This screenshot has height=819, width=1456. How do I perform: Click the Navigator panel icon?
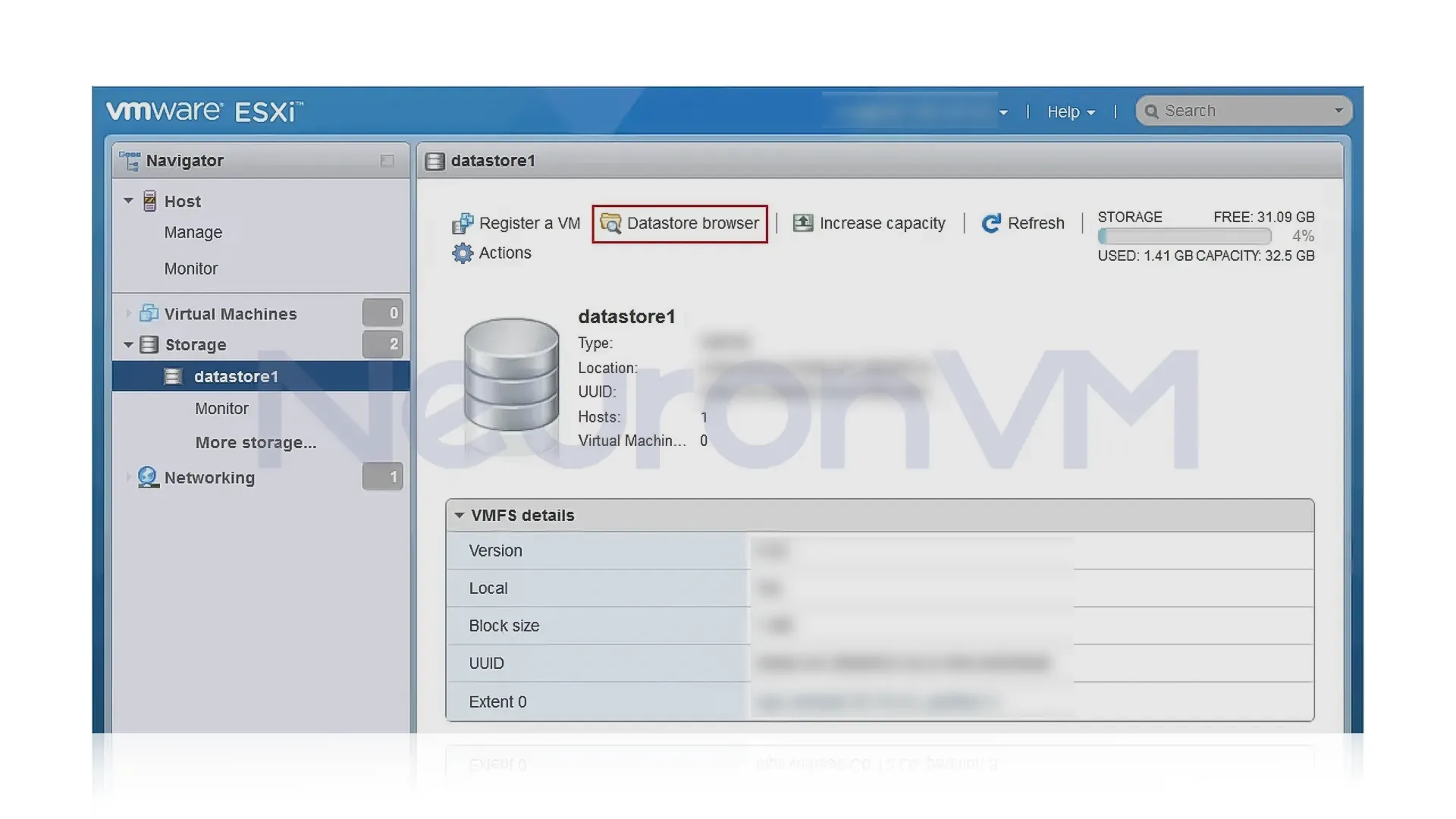130,161
